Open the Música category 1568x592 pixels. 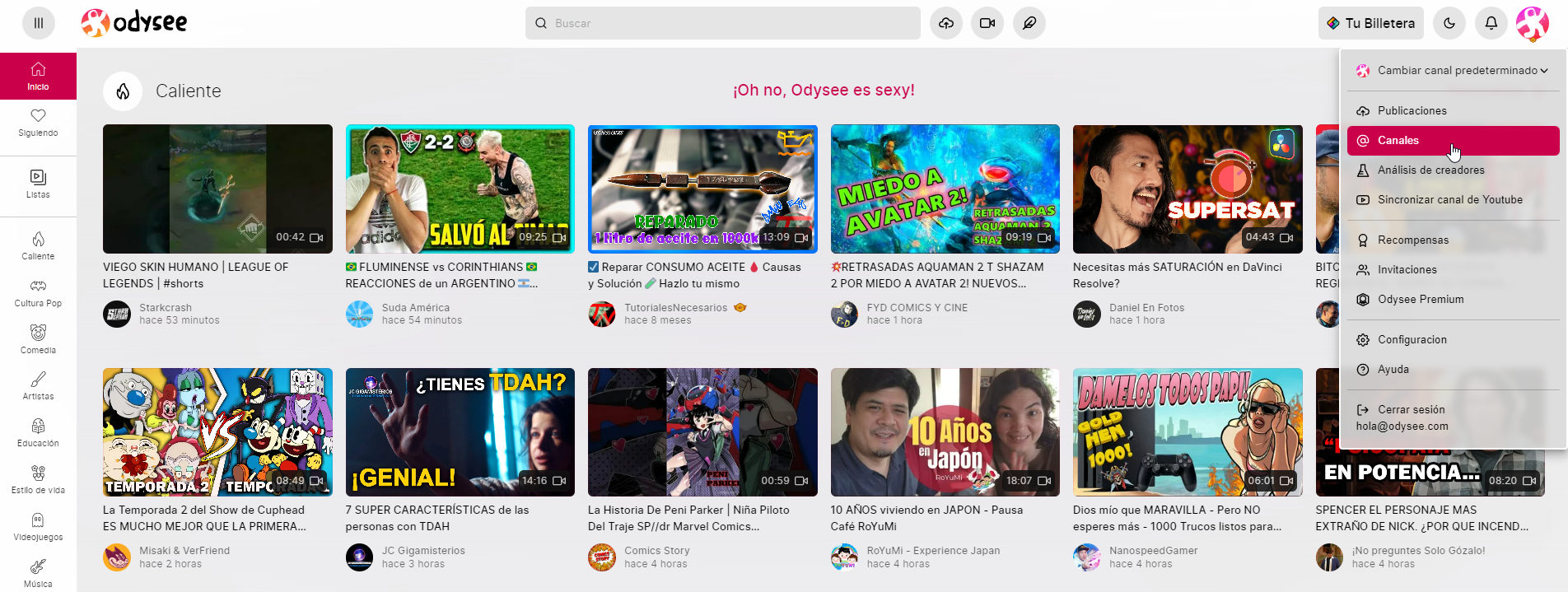point(38,575)
